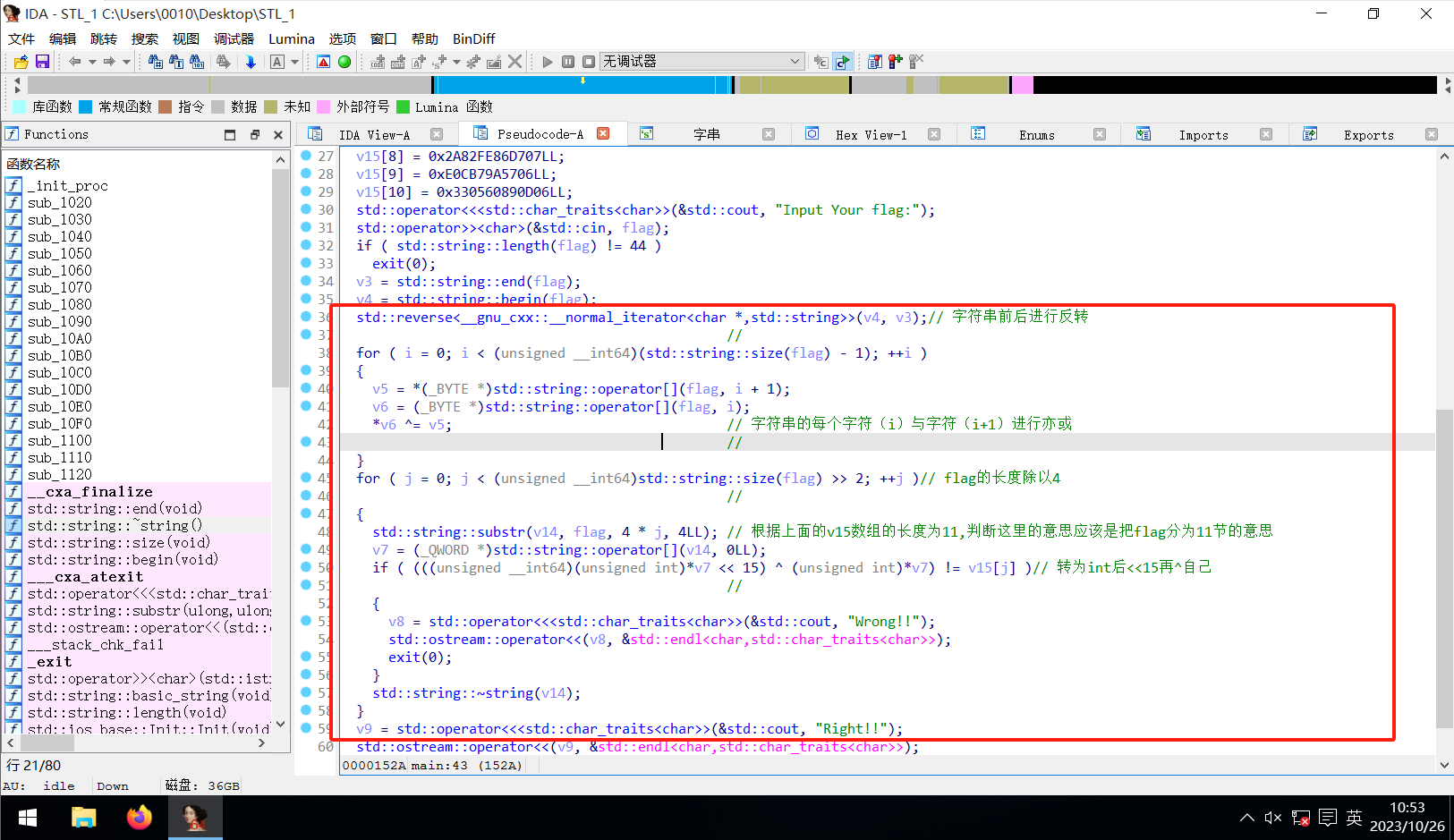The image size is (1454, 840).
Task: Toggle breakpoint dot on line 33
Action: pyautogui.click(x=306, y=263)
